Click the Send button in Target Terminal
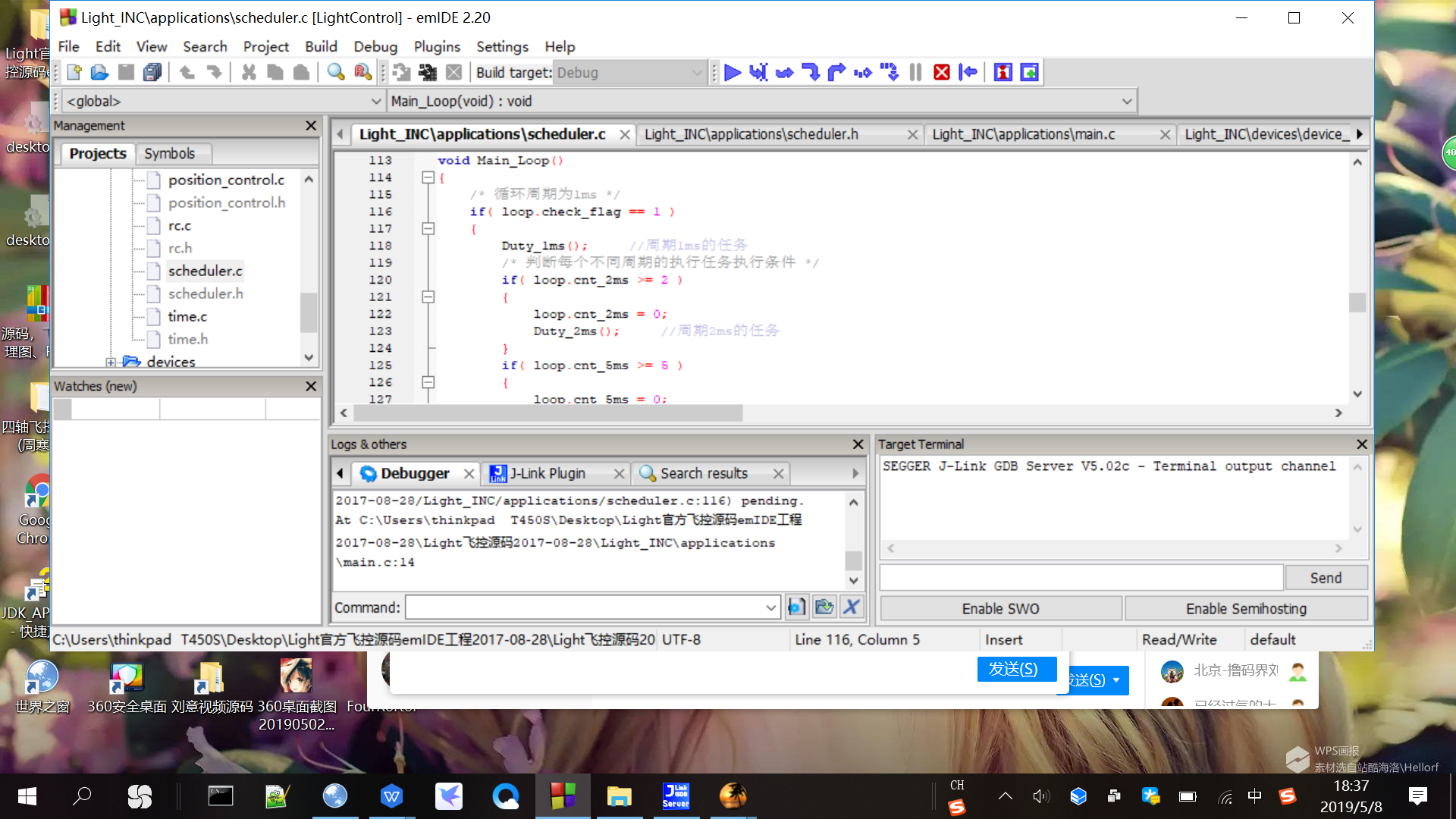The height and width of the screenshot is (819, 1456). point(1326,578)
